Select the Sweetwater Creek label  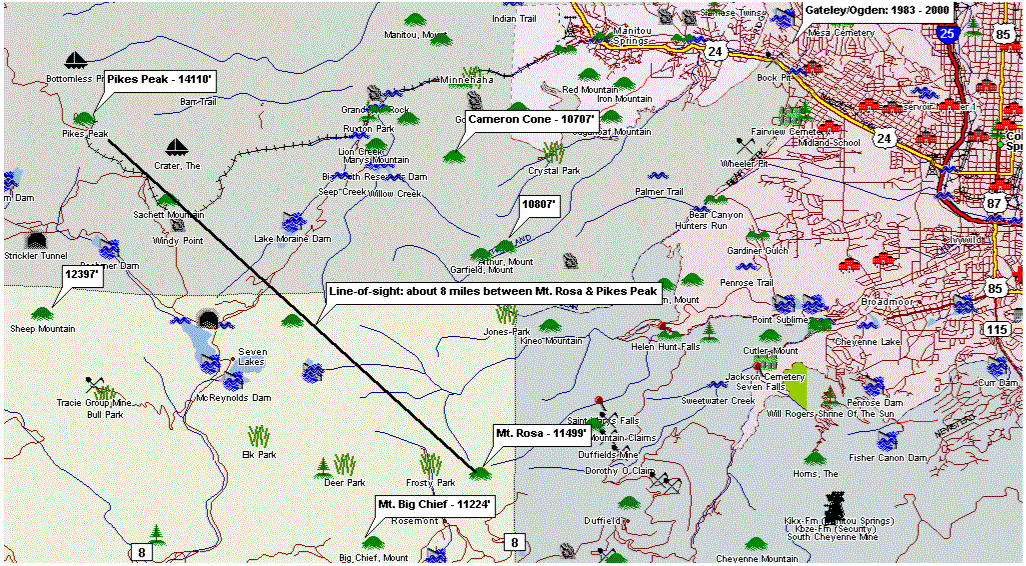tap(718, 400)
